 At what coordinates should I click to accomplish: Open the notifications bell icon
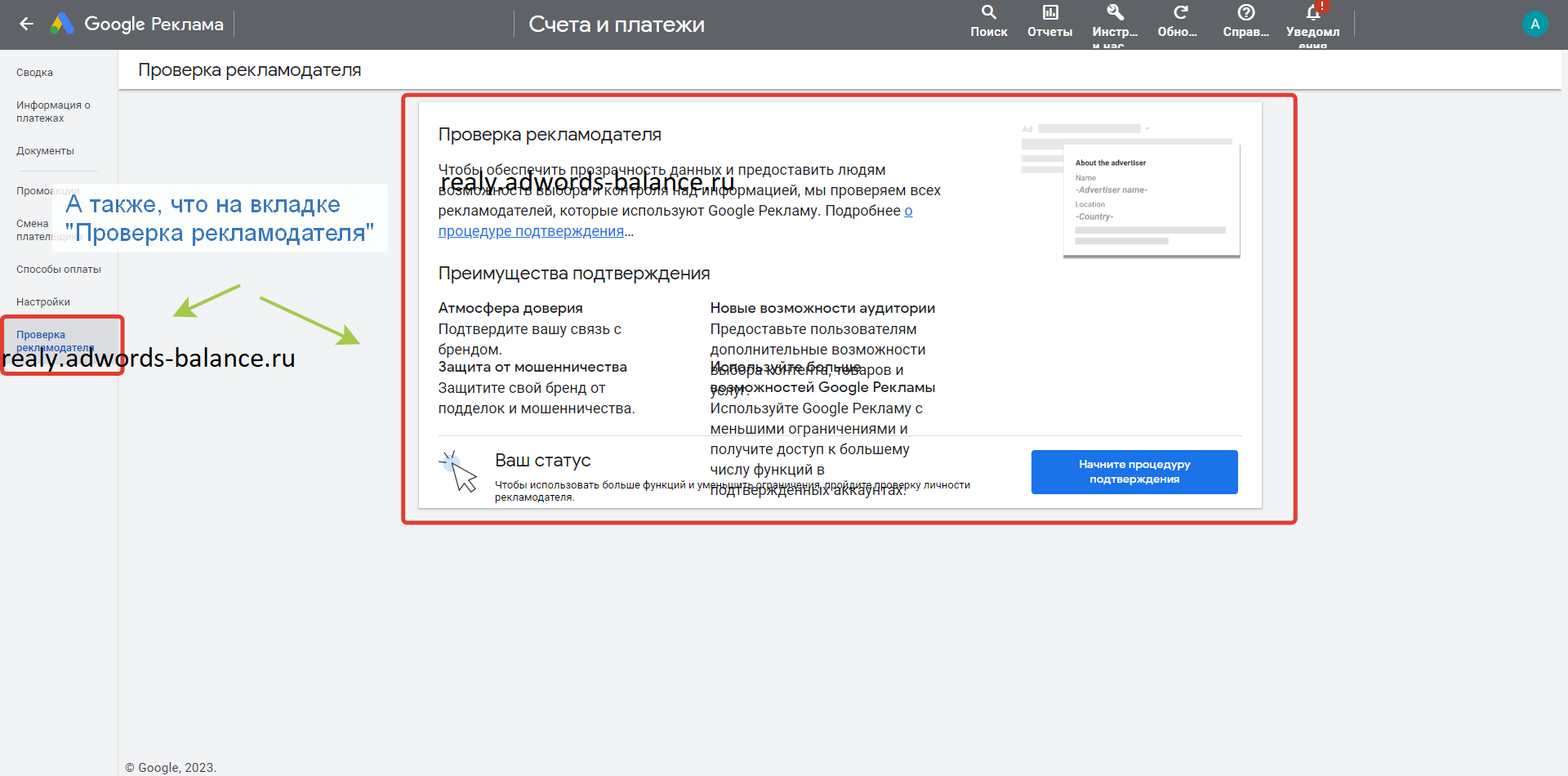coord(1312,13)
